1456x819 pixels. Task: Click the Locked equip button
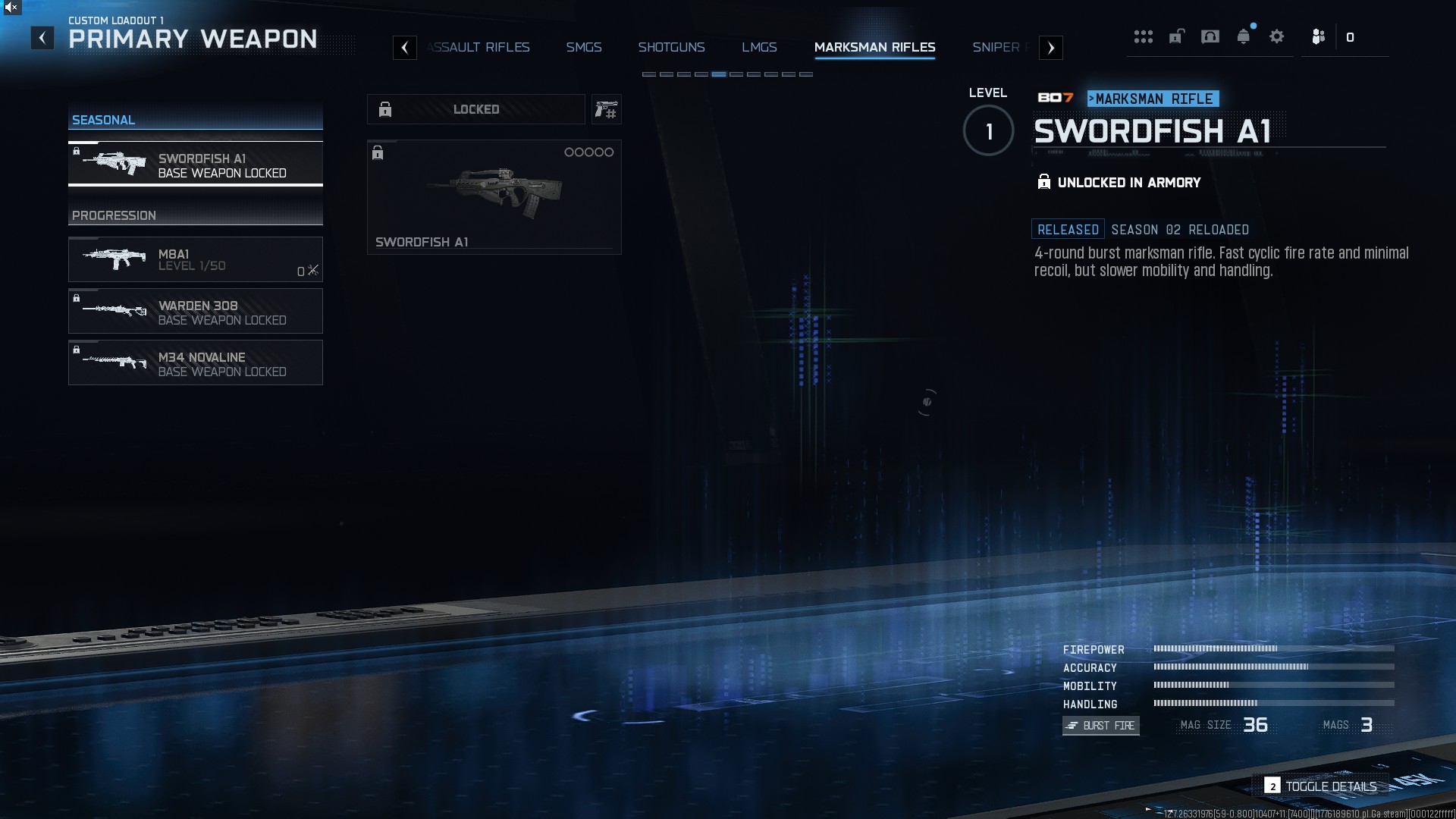pos(476,109)
